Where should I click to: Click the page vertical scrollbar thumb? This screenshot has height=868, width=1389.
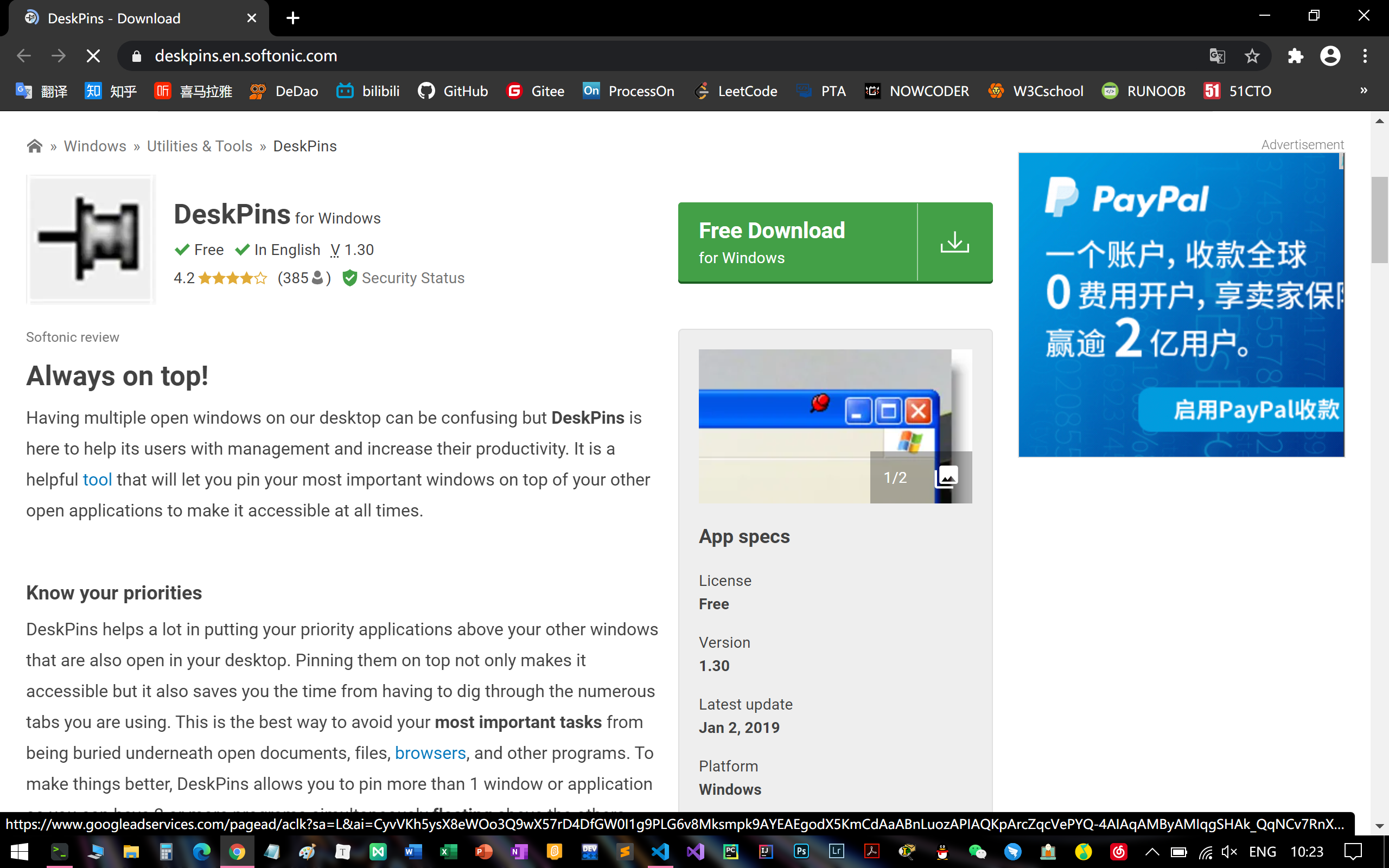pos(1379,220)
